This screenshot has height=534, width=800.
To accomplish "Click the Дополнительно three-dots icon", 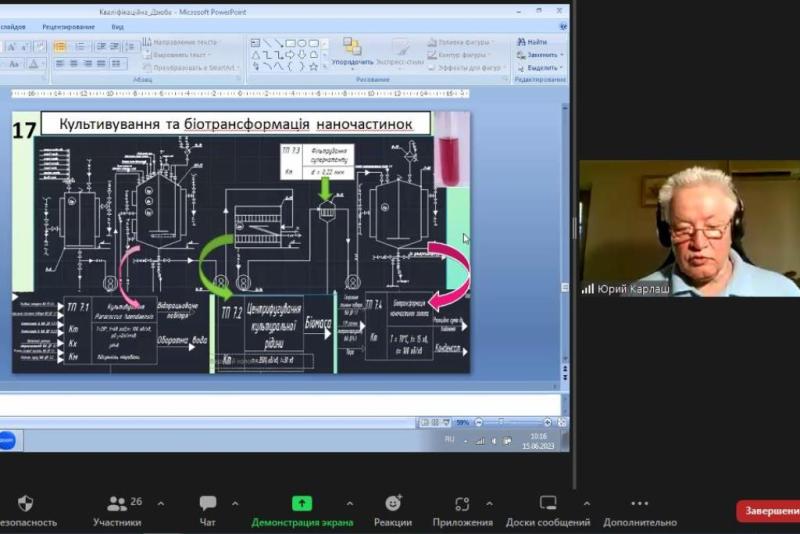I will 639,503.
